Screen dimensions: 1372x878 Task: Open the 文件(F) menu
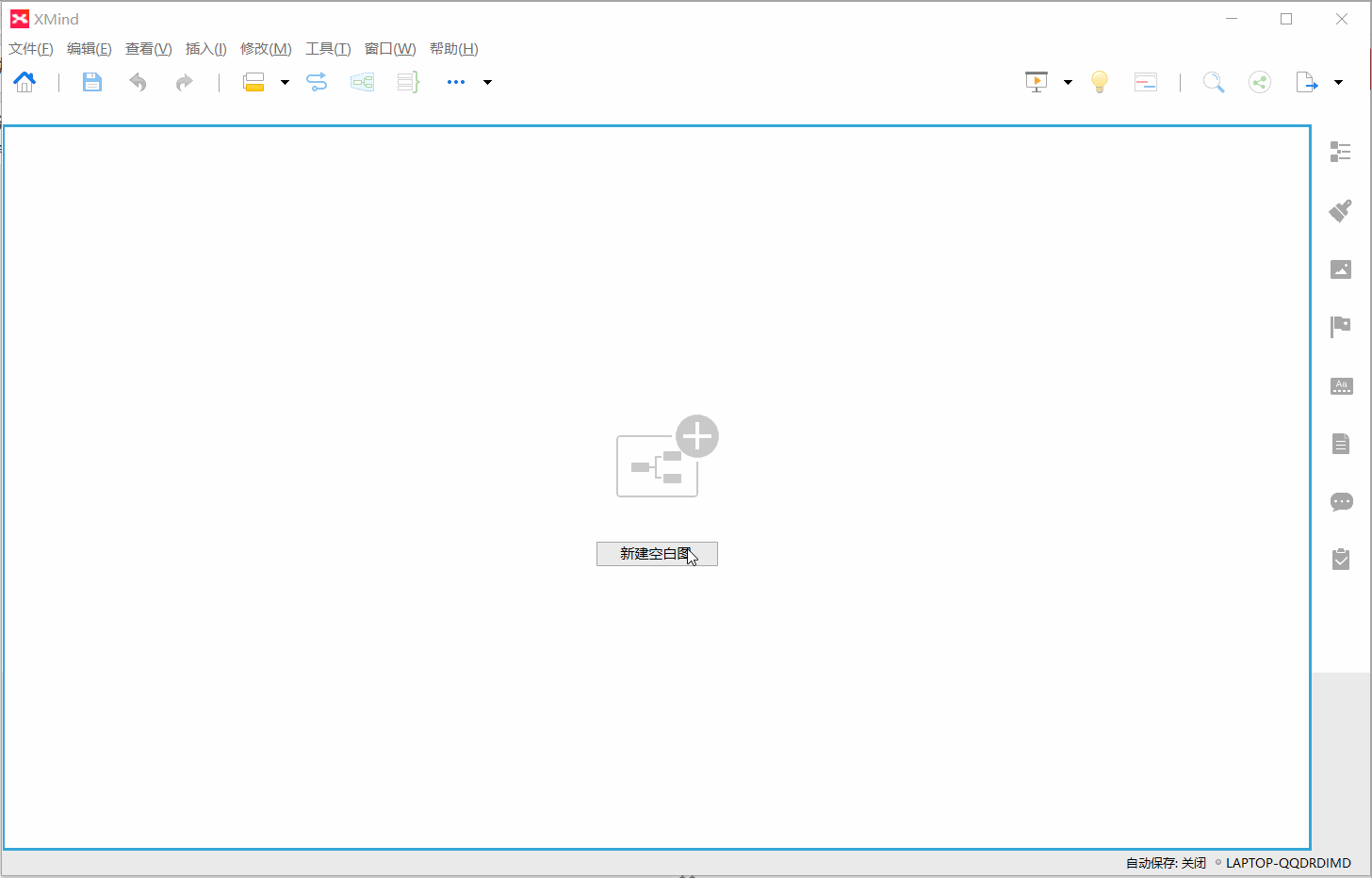pyautogui.click(x=31, y=49)
